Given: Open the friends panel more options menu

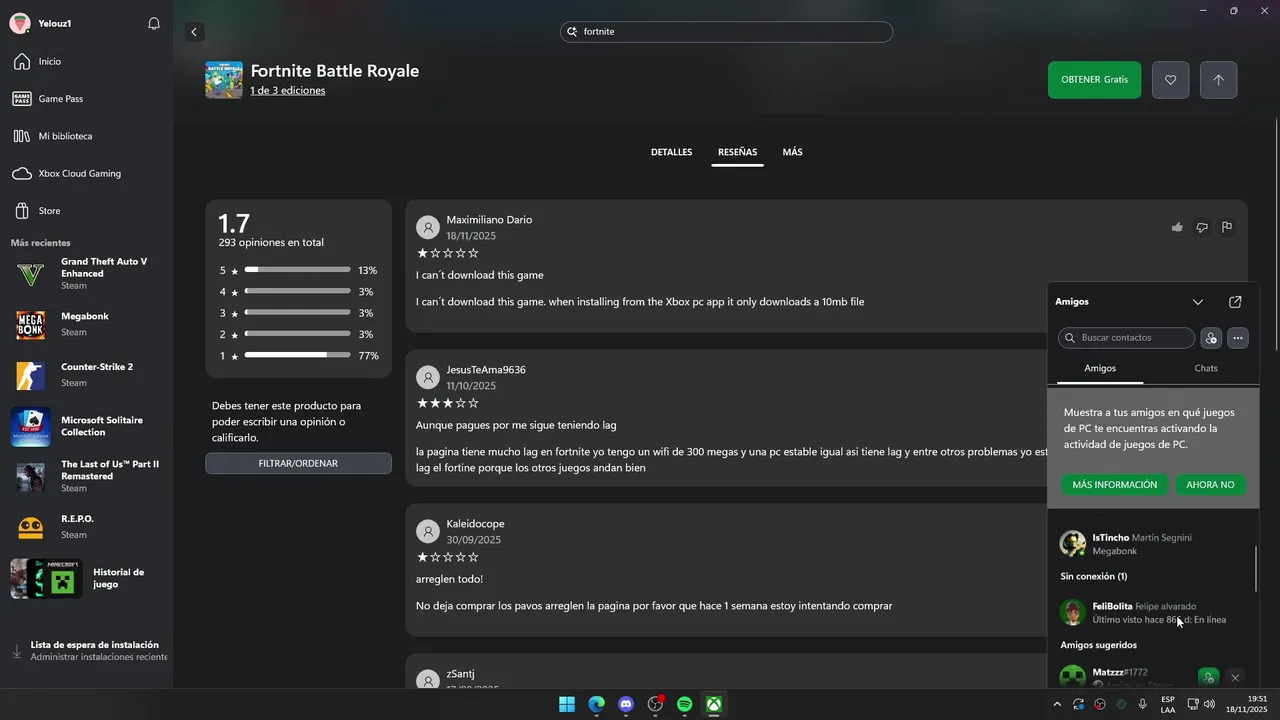Looking at the screenshot, I should 1238,338.
